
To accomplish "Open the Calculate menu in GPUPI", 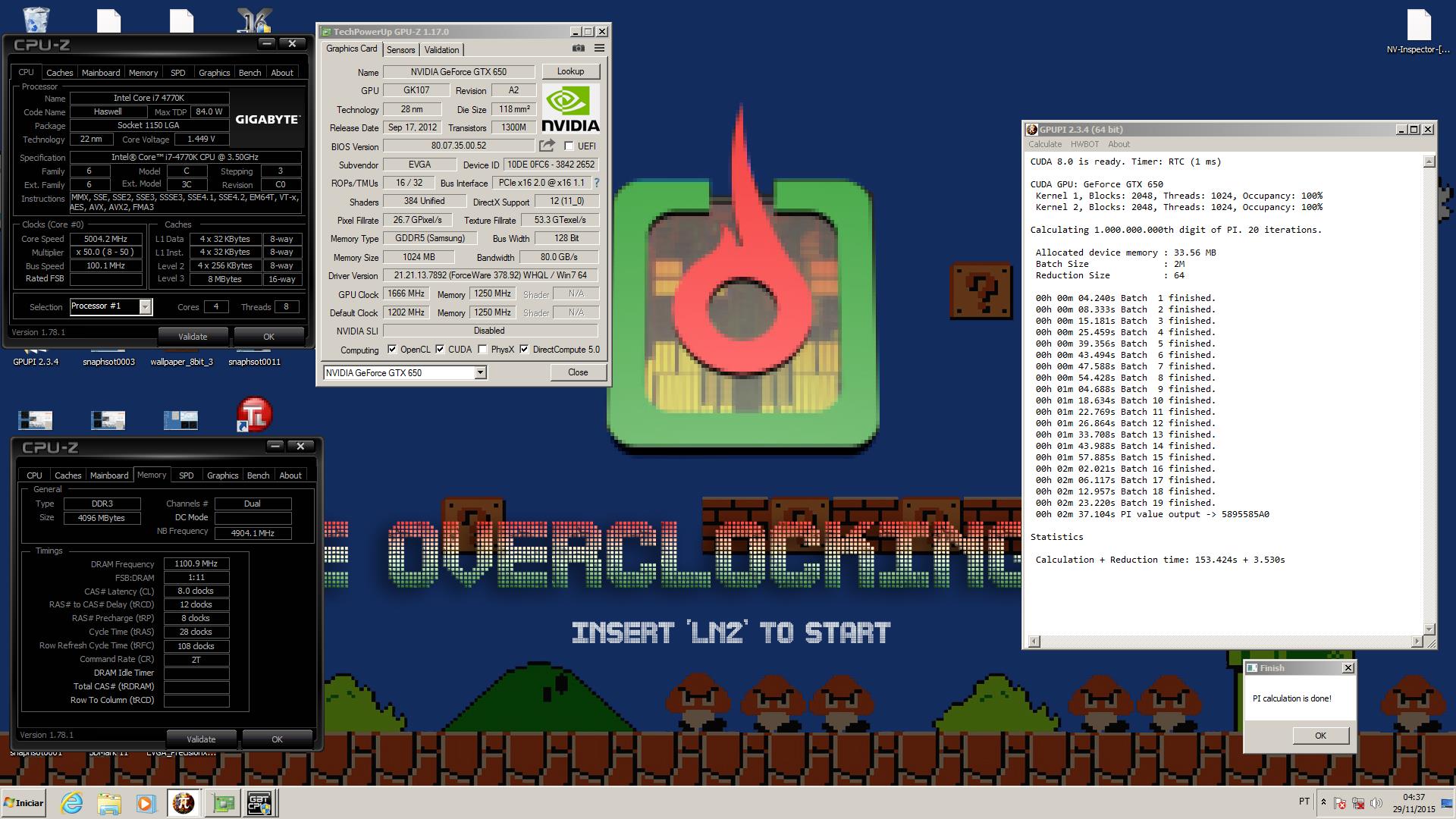I will pyautogui.click(x=1044, y=144).
